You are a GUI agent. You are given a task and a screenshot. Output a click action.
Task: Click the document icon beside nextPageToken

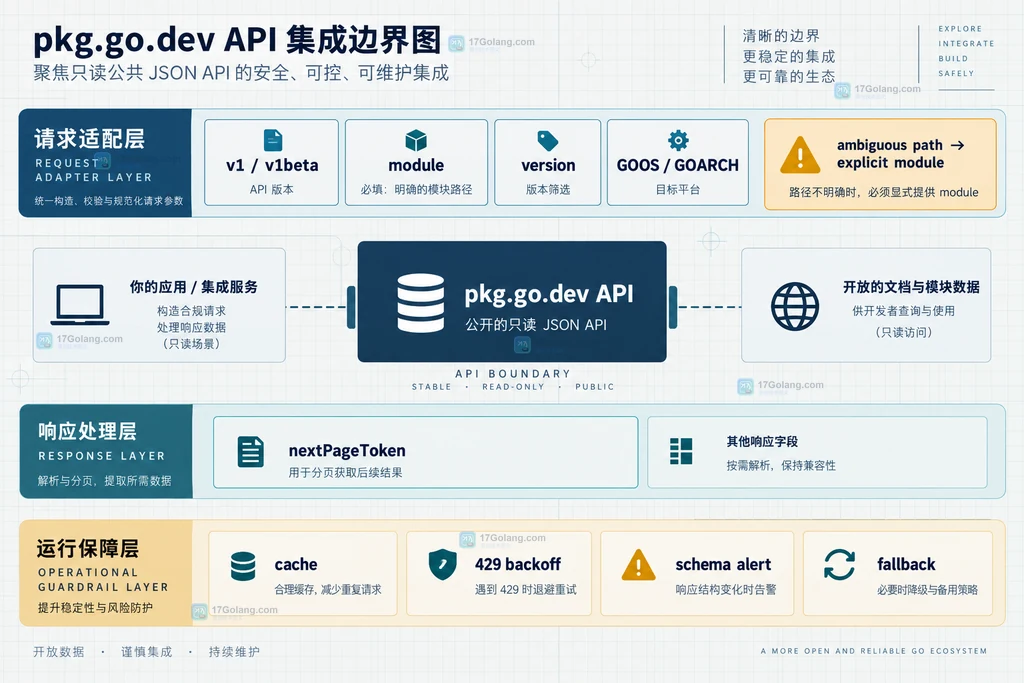click(251, 452)
